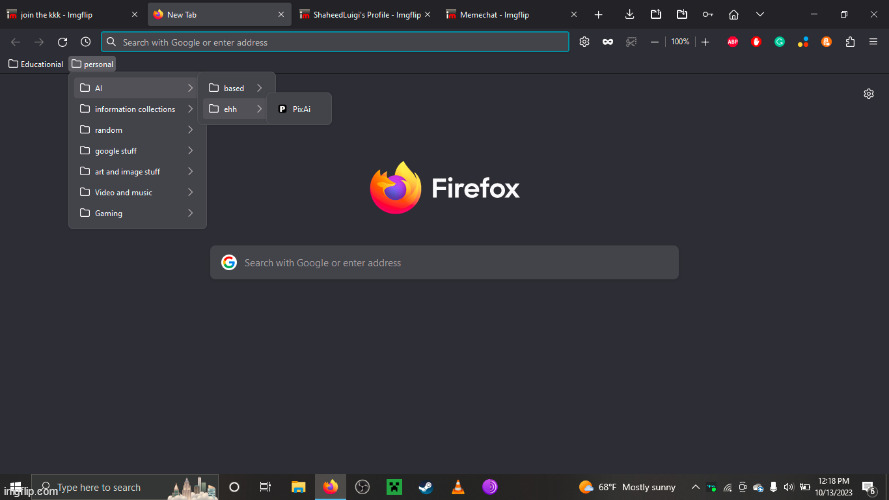889x500 pixels.
Task: Open the Educational bookmarks folder
Action: coord(36,64)
